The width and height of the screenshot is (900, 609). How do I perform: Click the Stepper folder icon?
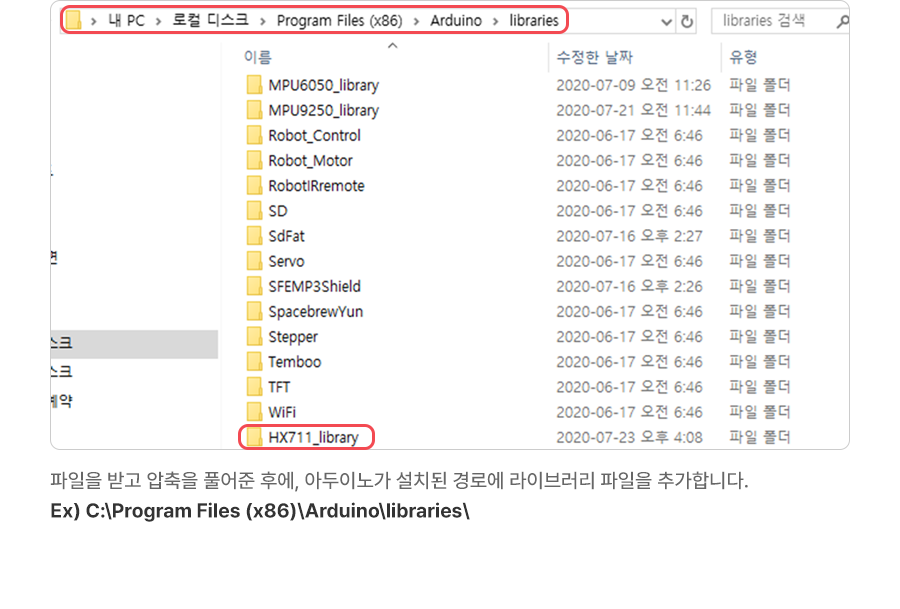coord(254,337)
